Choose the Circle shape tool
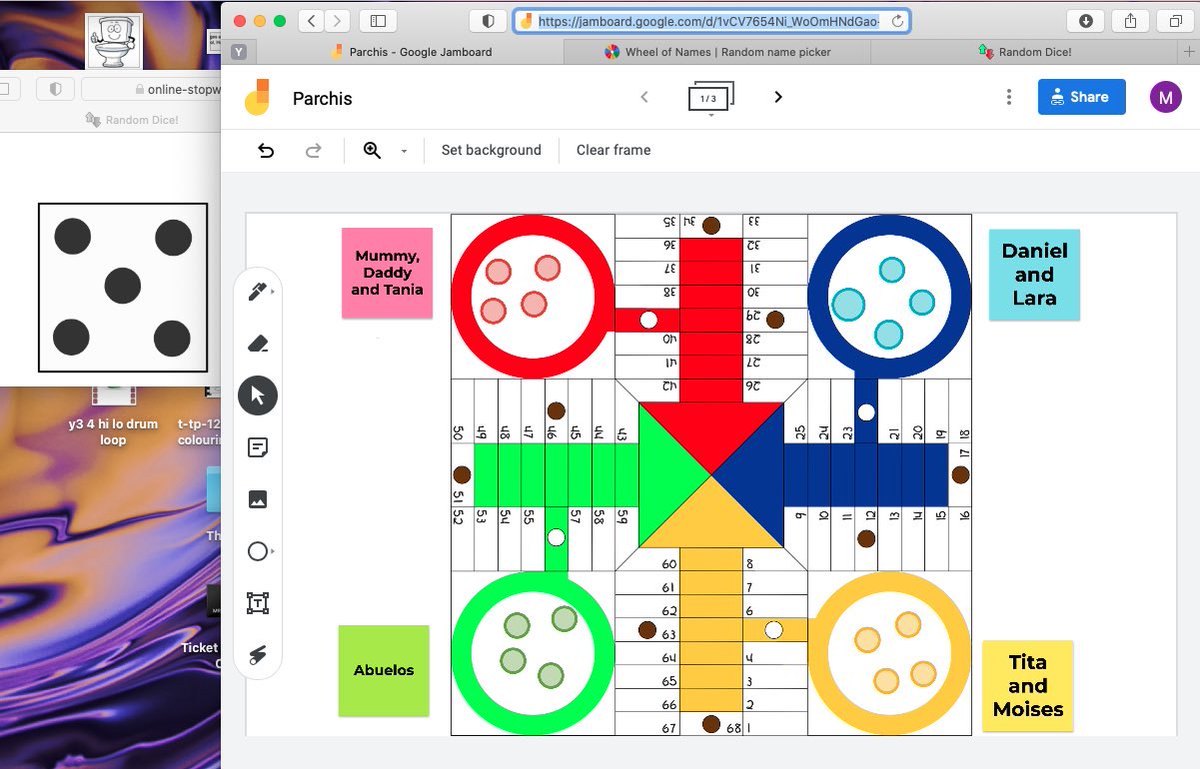Screen dimensions: 1200x769 [258, 551]
